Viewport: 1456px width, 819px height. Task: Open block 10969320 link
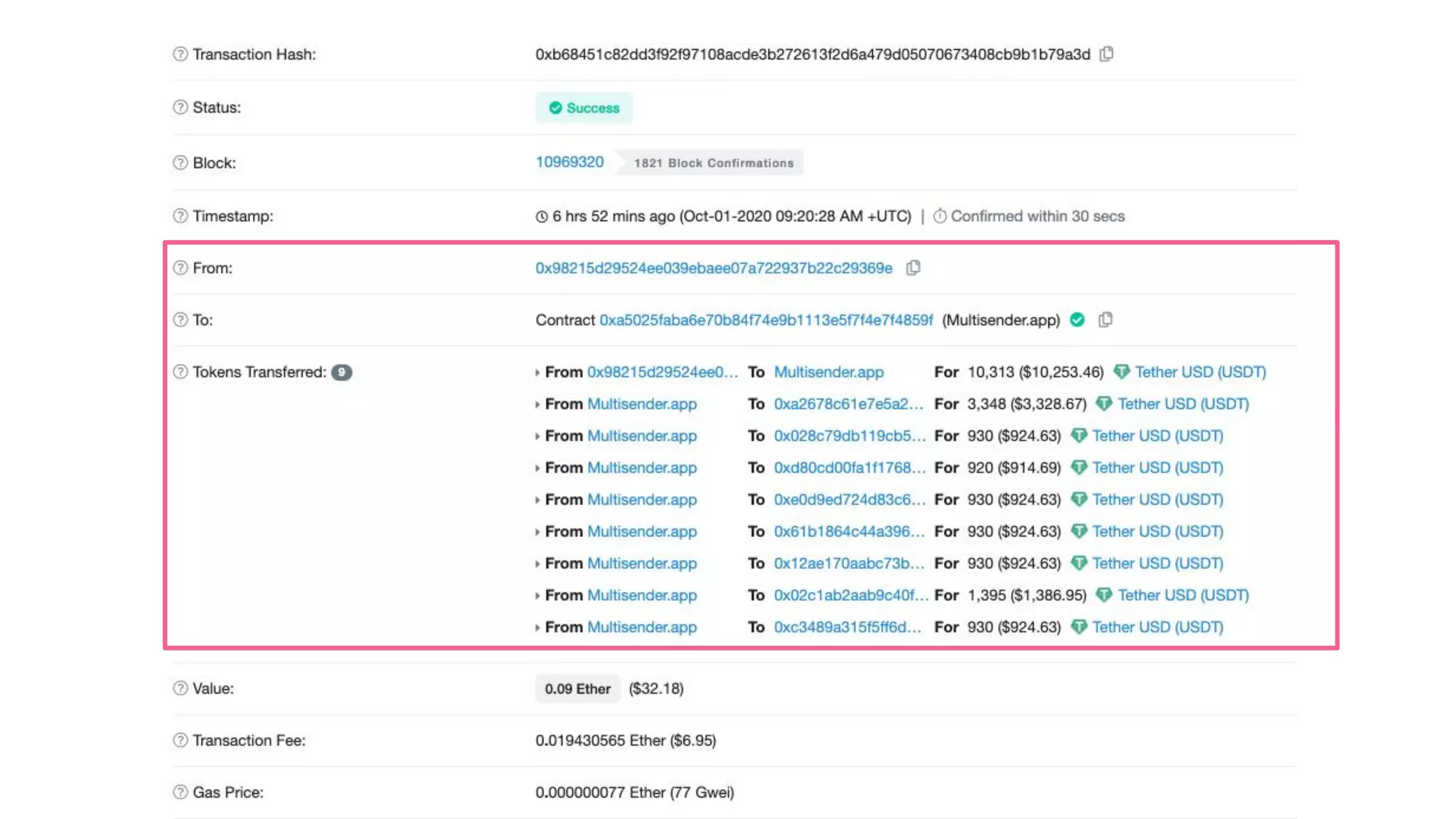click(x=569, y=162)
